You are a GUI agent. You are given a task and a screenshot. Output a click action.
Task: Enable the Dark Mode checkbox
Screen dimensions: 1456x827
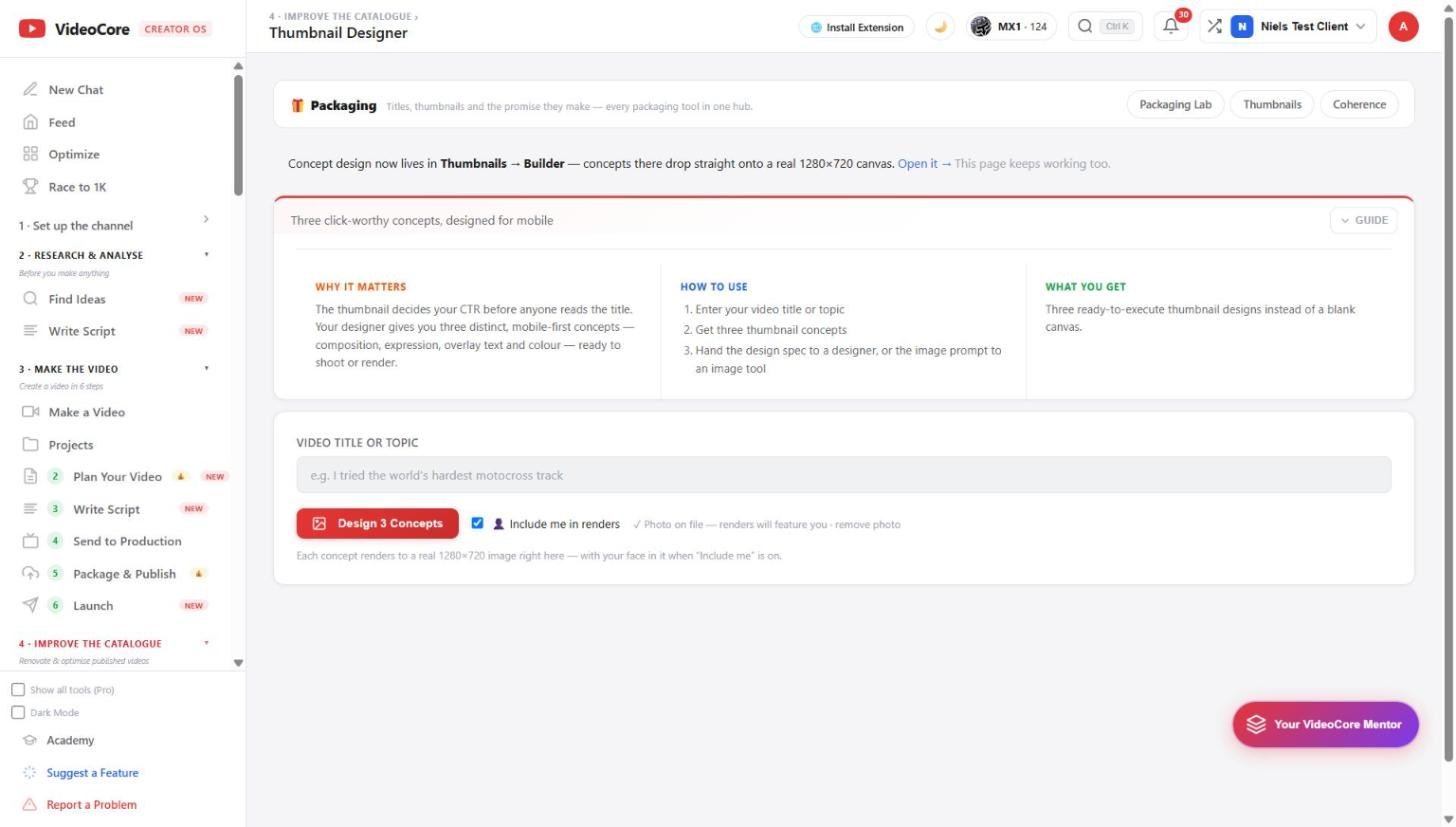(x=18, y=712)
